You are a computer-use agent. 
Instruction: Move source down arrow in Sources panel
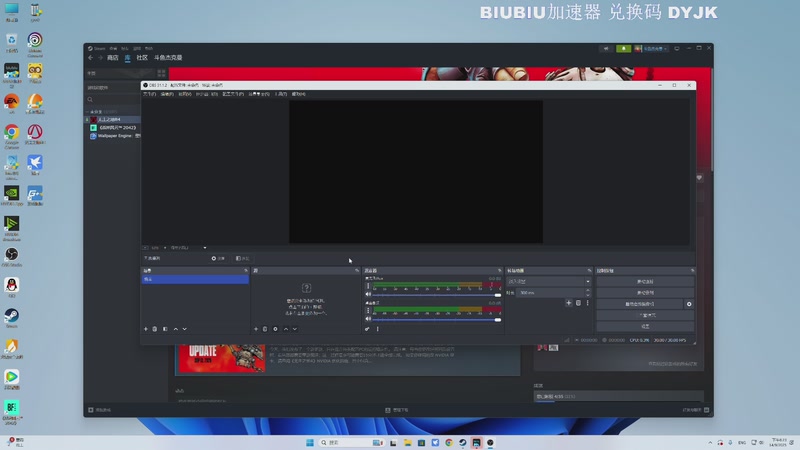(295, 329)
